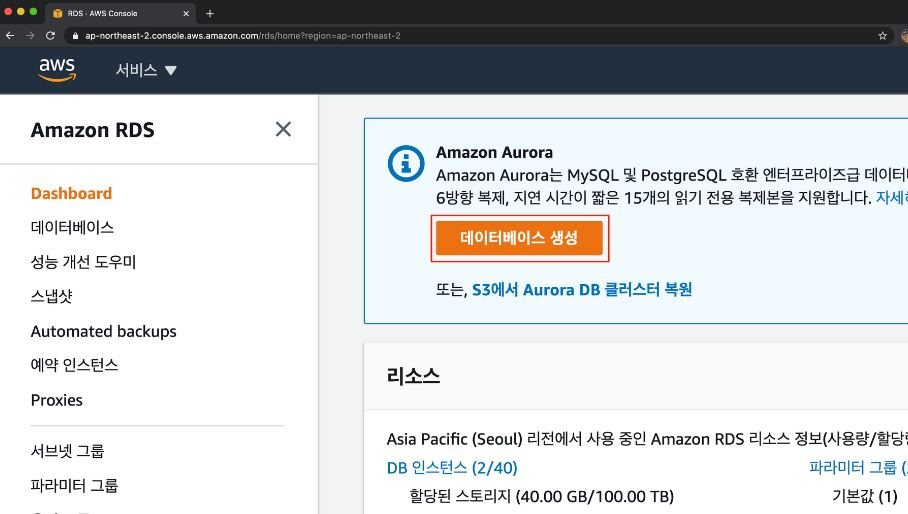Click the 파라미터 그룹 resource link
The image size is (908, 514).
click(x=858, y=468)
